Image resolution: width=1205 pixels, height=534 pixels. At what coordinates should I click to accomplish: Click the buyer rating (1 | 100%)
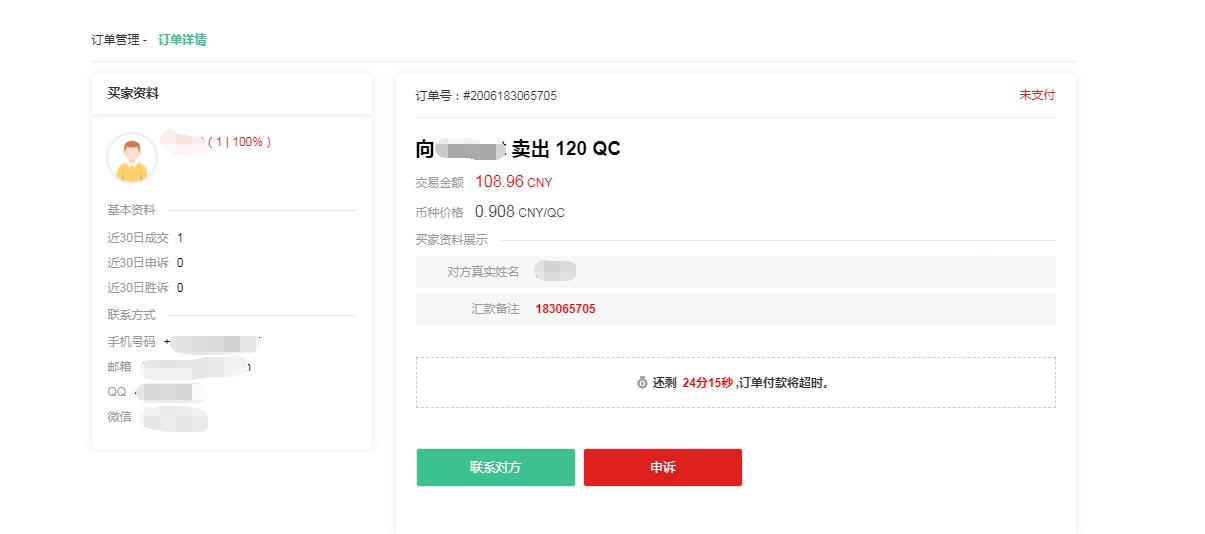pyautogui.click(x=240, y=142)
